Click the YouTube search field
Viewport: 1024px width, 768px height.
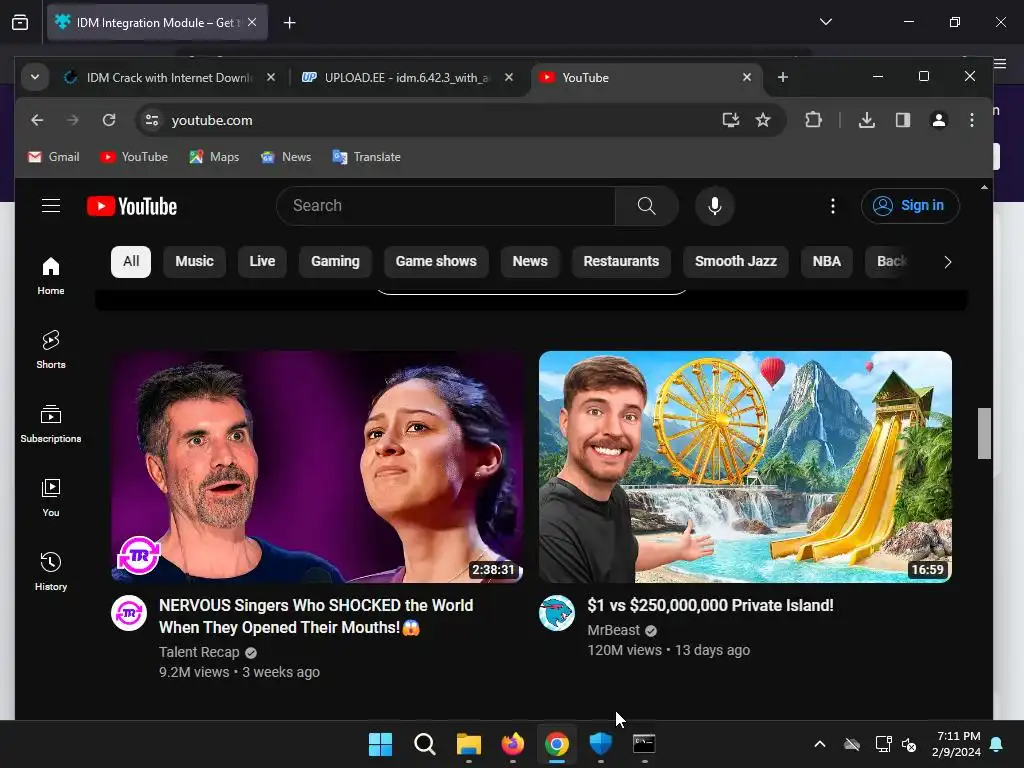(x=446, y=206)
